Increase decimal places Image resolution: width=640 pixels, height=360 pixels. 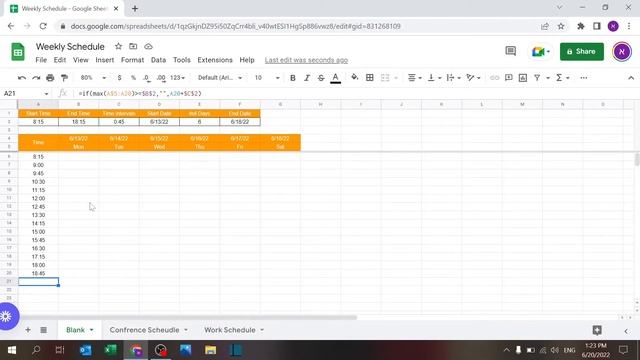[x=161, y=78]
